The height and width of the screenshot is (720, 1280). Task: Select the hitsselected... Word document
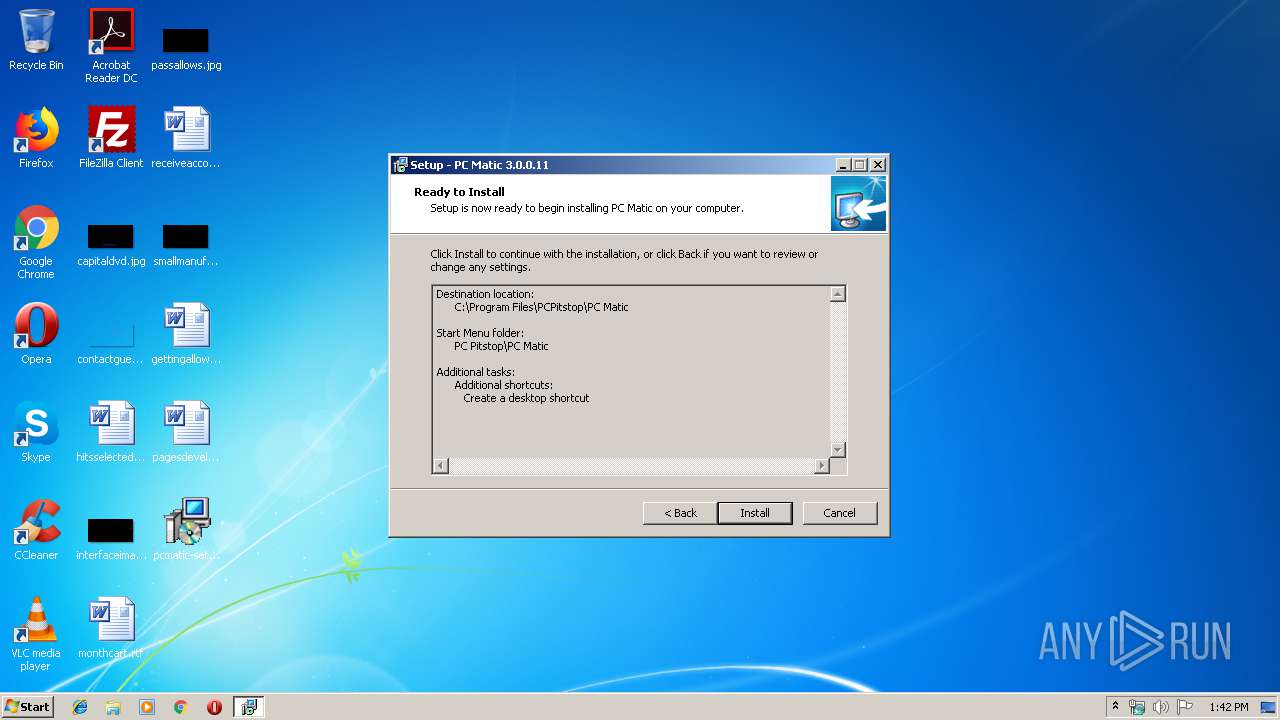point(111,432)
